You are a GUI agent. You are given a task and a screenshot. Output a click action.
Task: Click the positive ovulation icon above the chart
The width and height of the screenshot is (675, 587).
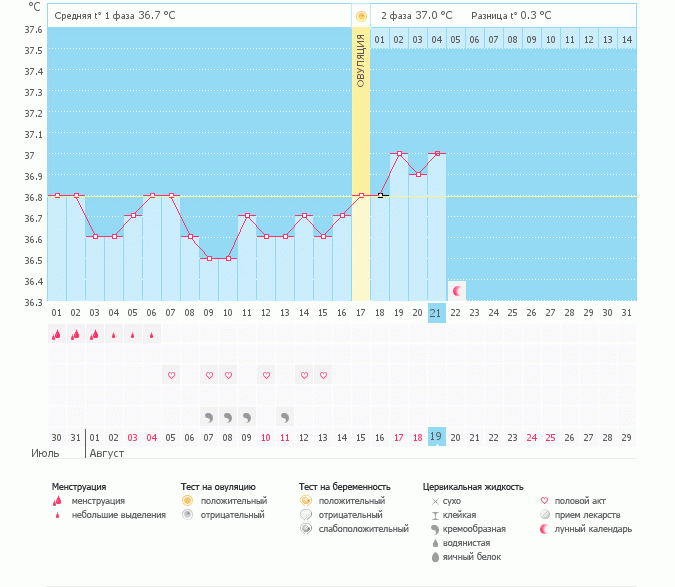pos(361,16)
